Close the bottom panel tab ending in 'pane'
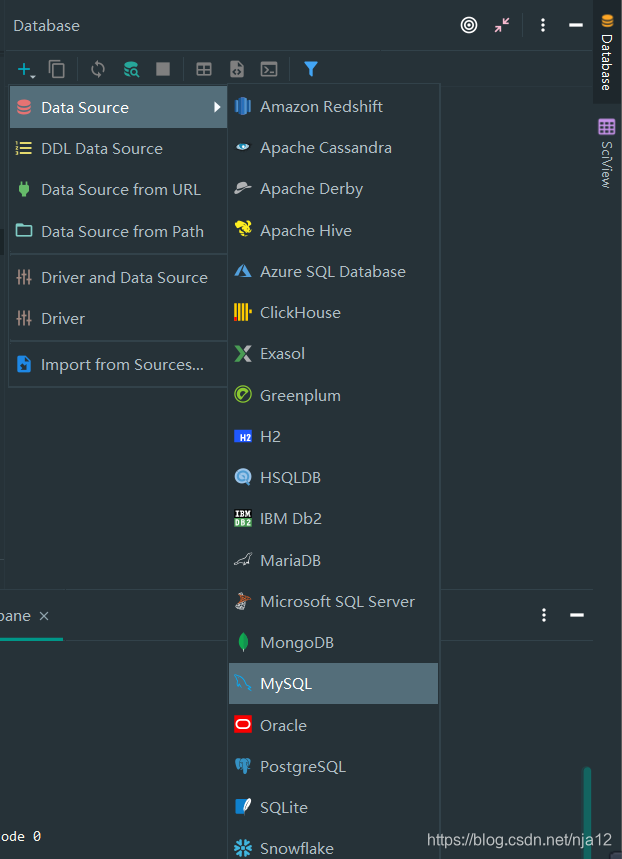 point(44,616)
